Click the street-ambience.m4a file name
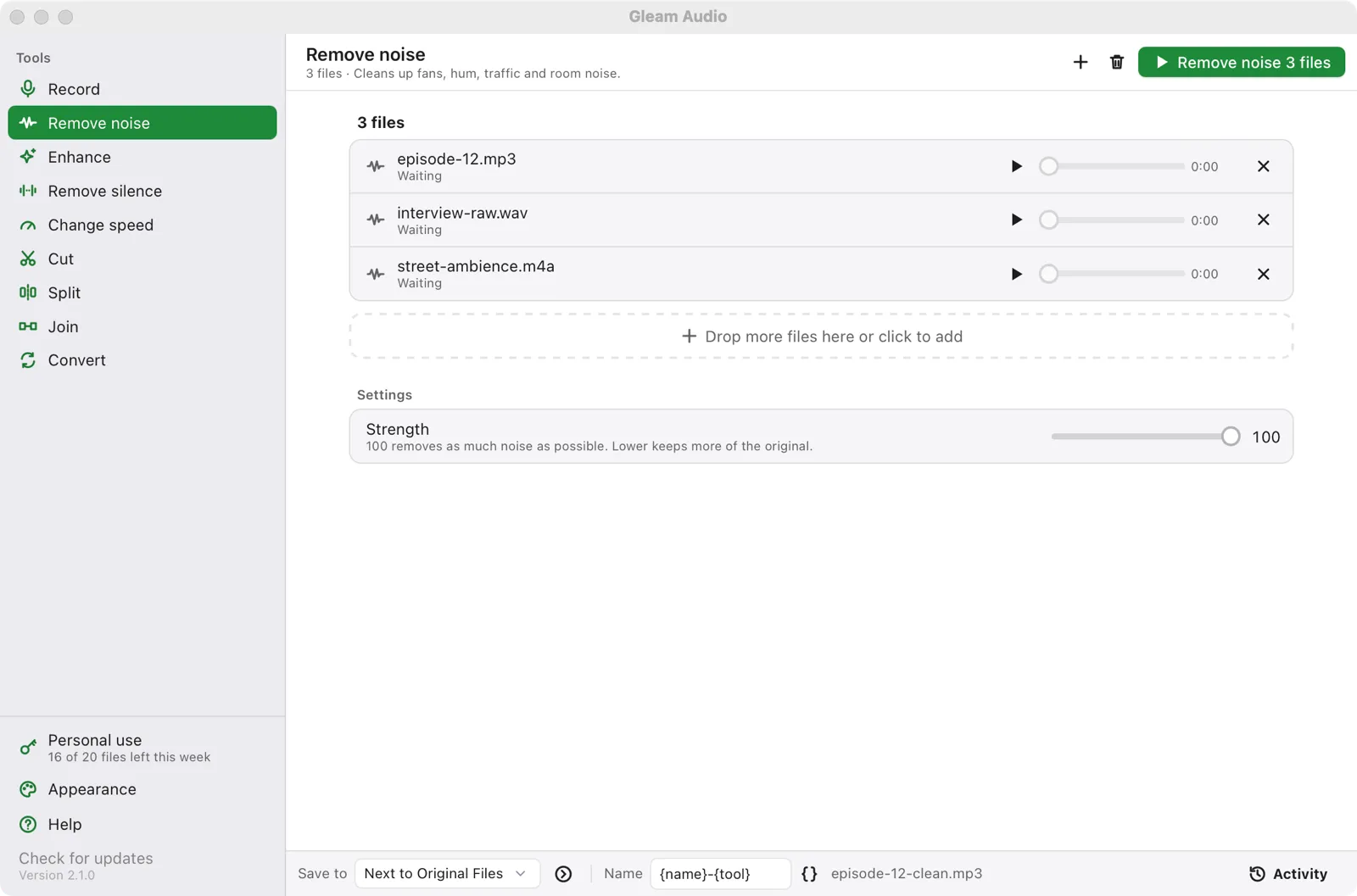The height and width of the screenshot is (896, 1357). tap(476, 266)
